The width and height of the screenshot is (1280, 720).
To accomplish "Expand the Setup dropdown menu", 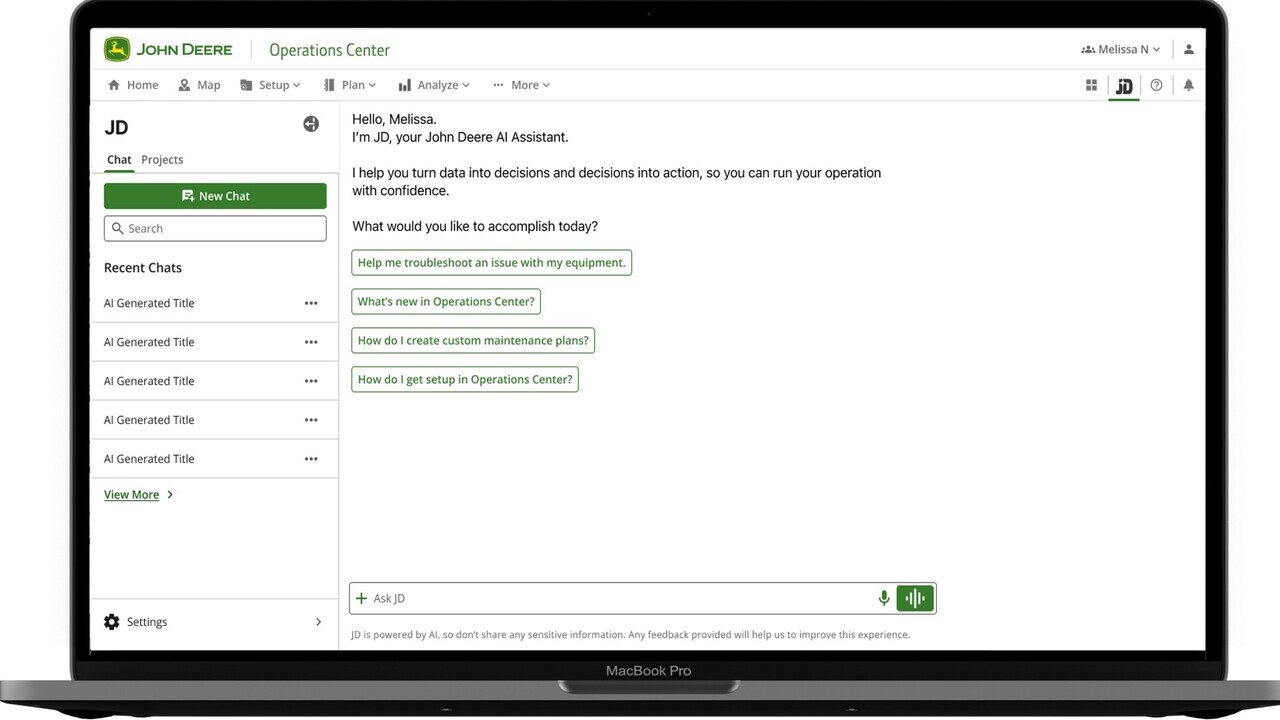I will [270, 85].
